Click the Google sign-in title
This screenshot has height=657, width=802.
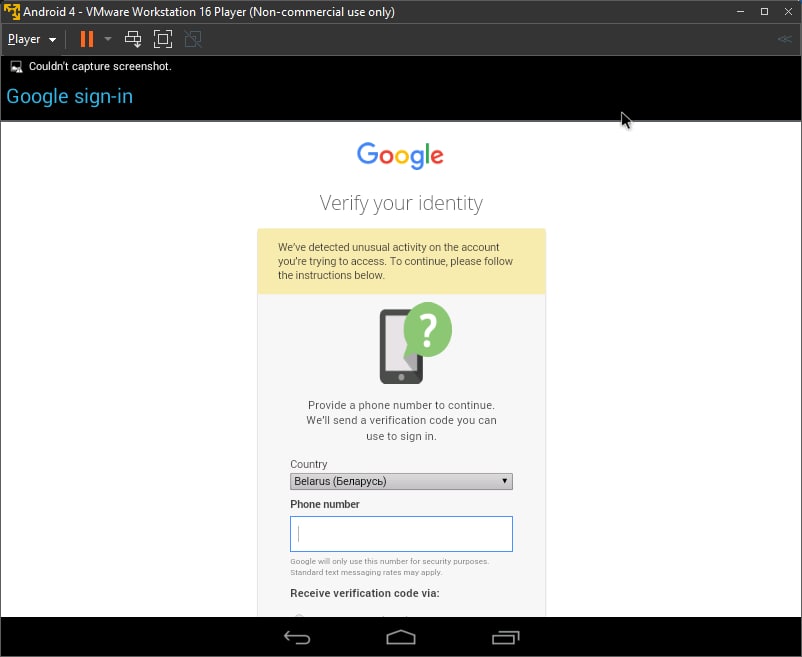click(70, 97)
